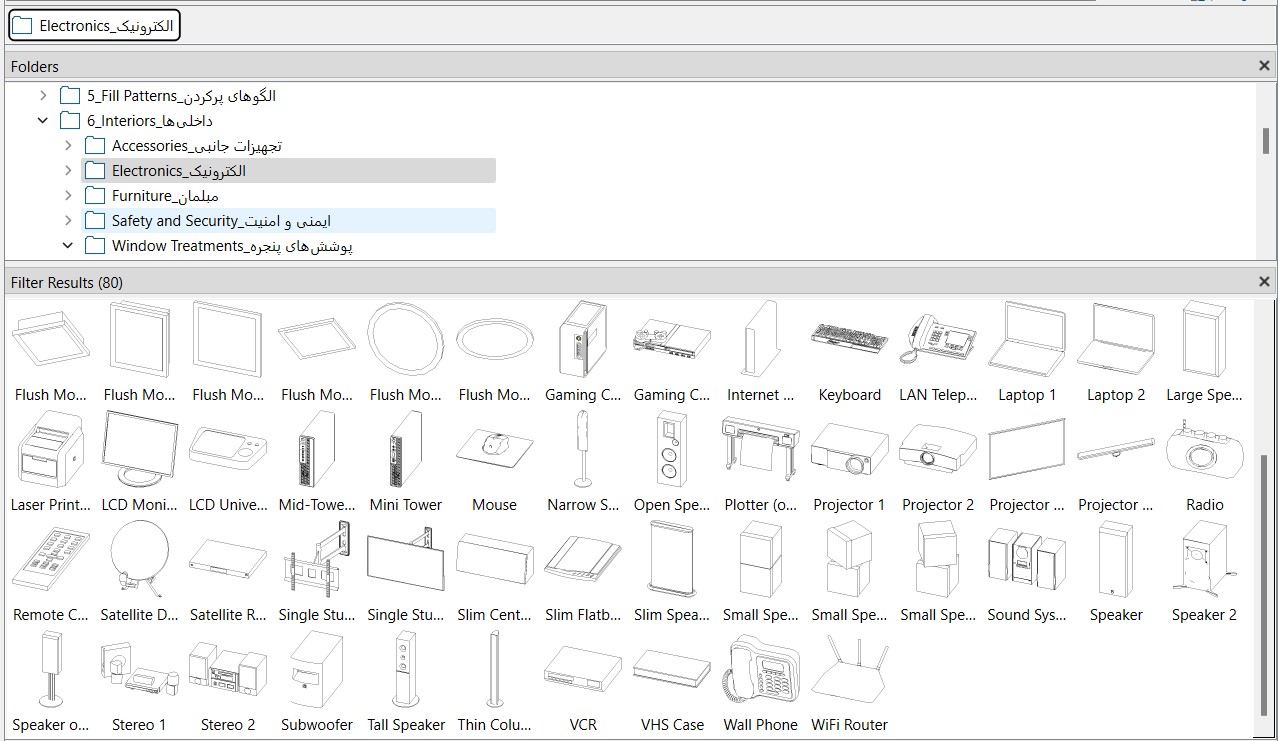Collapse the 6_Interiors folder

point(43,121)
